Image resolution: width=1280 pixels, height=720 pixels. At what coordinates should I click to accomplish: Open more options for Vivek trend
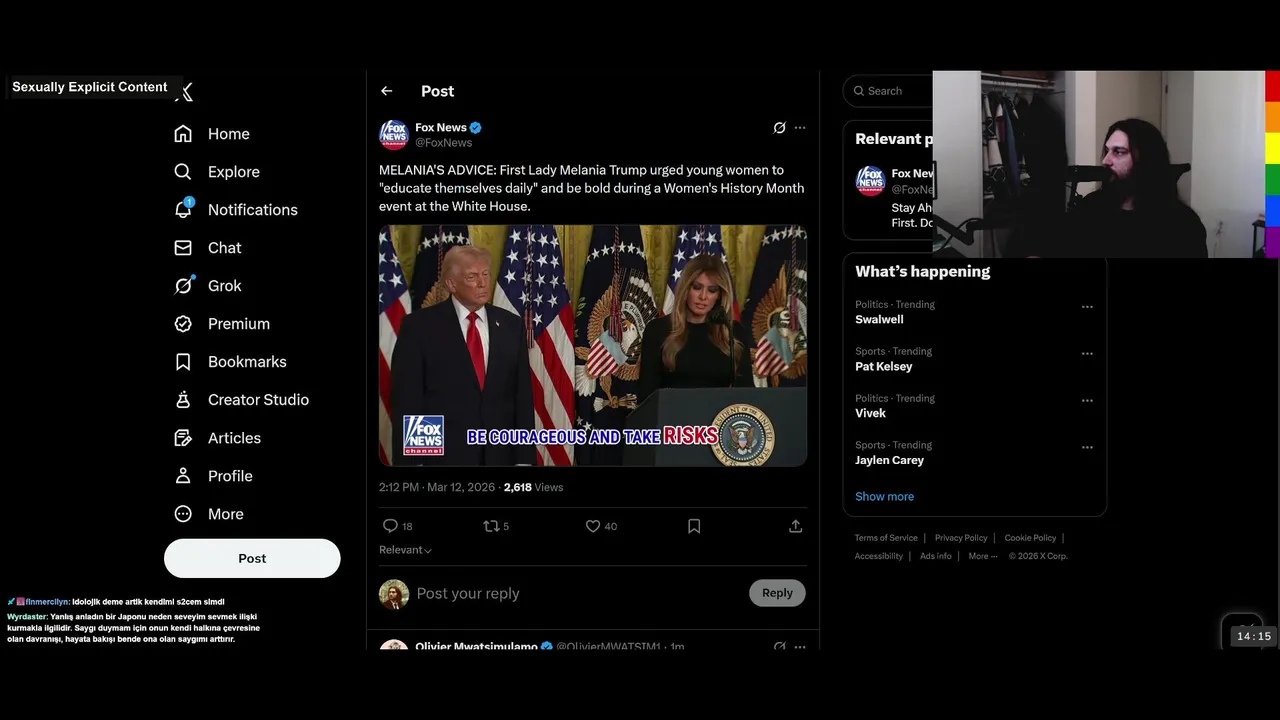[x=1087, y=401]
